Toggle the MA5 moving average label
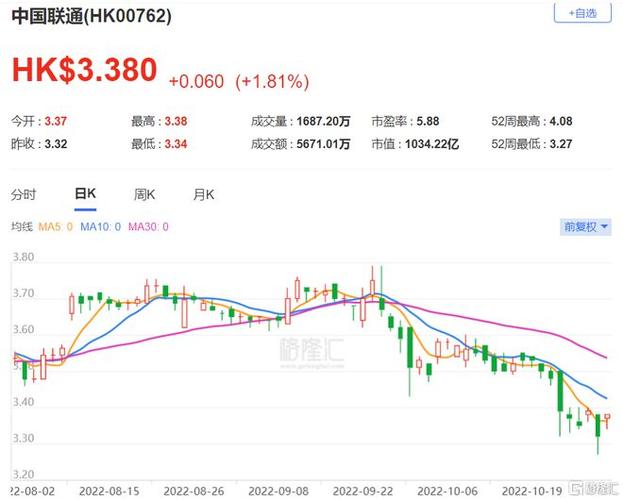Screen dimensions: 623x500 tap(57, 227)
